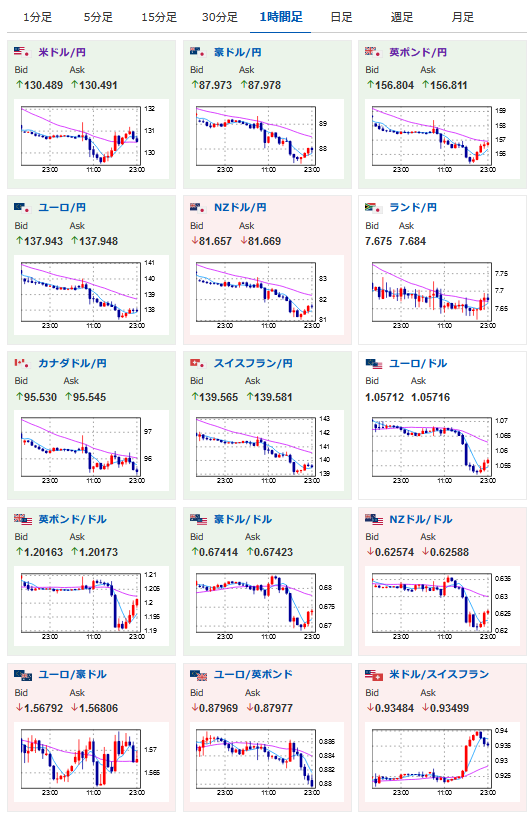Click the flag icon beside ユーロ/英ポンド
The height and width of the screenshot is (815, 532).
[x=198, y=675]
